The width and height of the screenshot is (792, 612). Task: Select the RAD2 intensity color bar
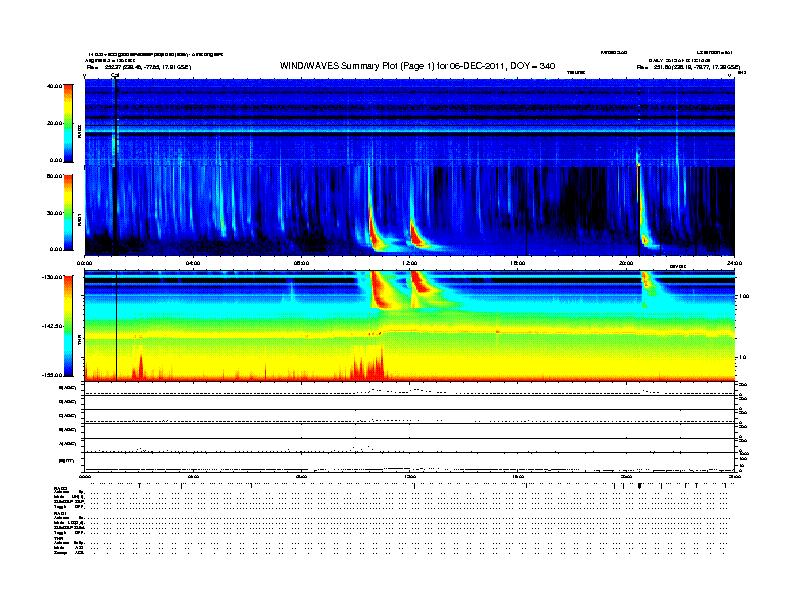[68, 123]
